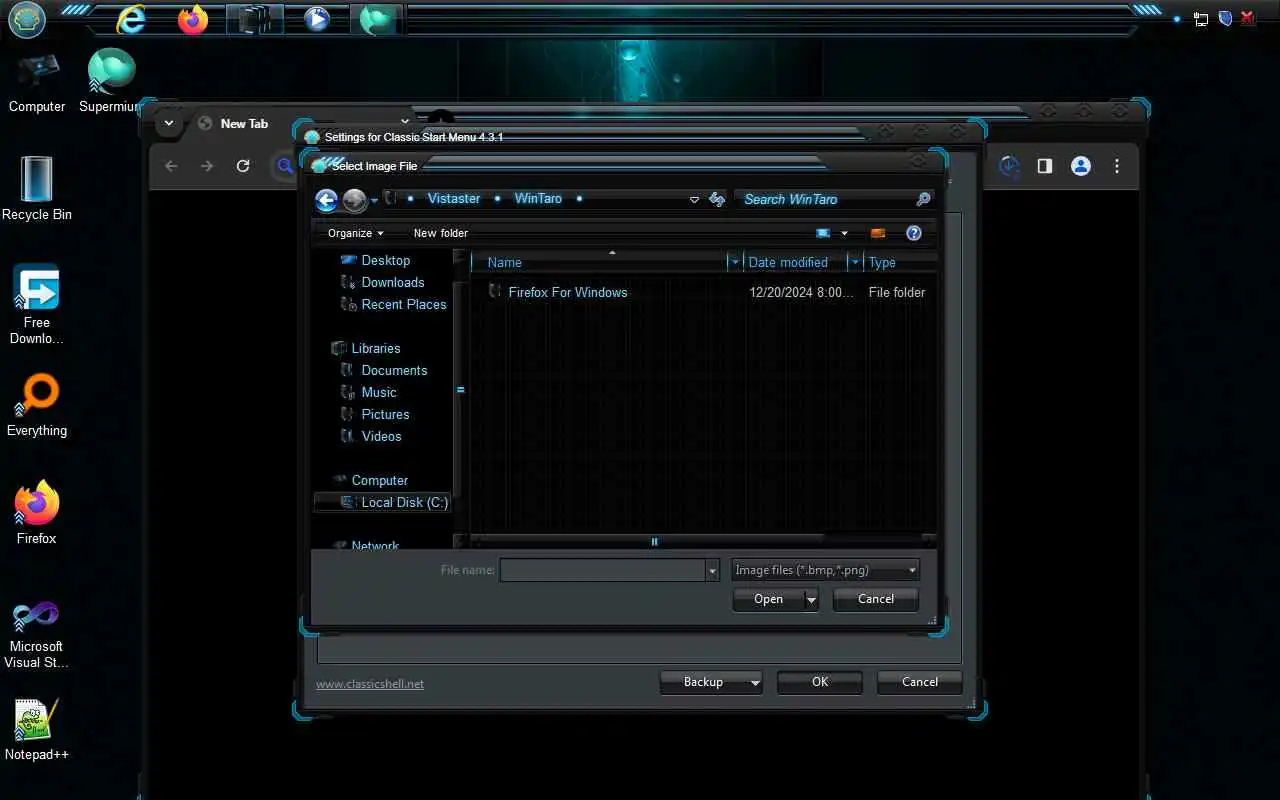Cancel the Select Image File dialog

coord(876,599)
